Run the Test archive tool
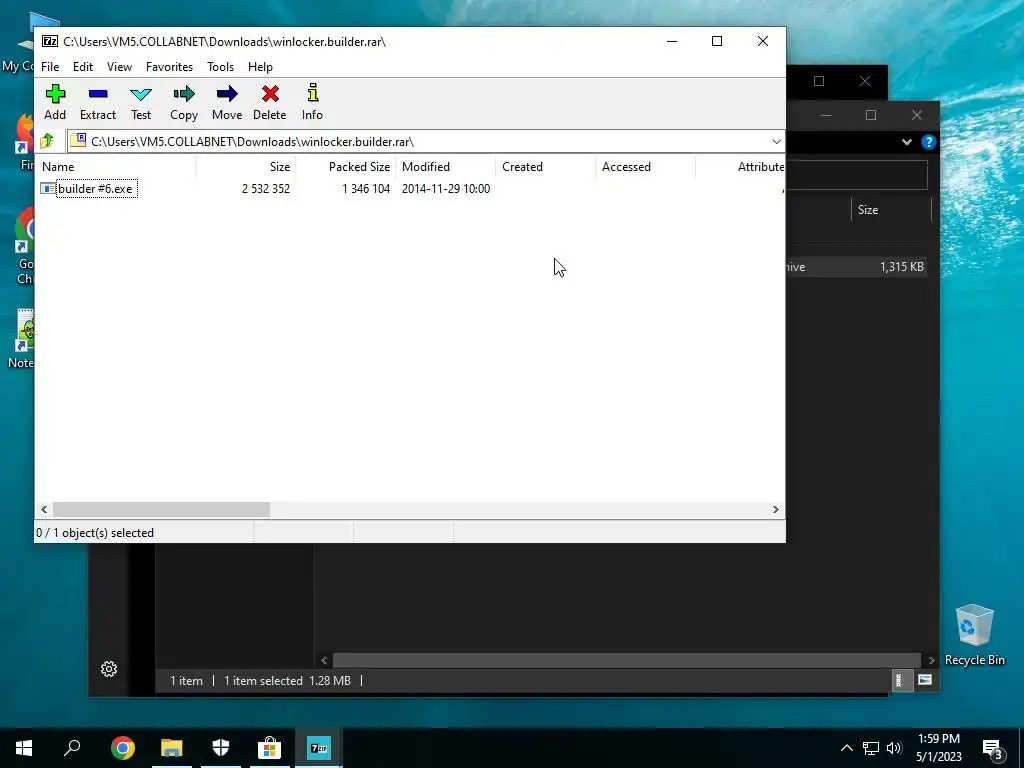 tap(141, 102)
